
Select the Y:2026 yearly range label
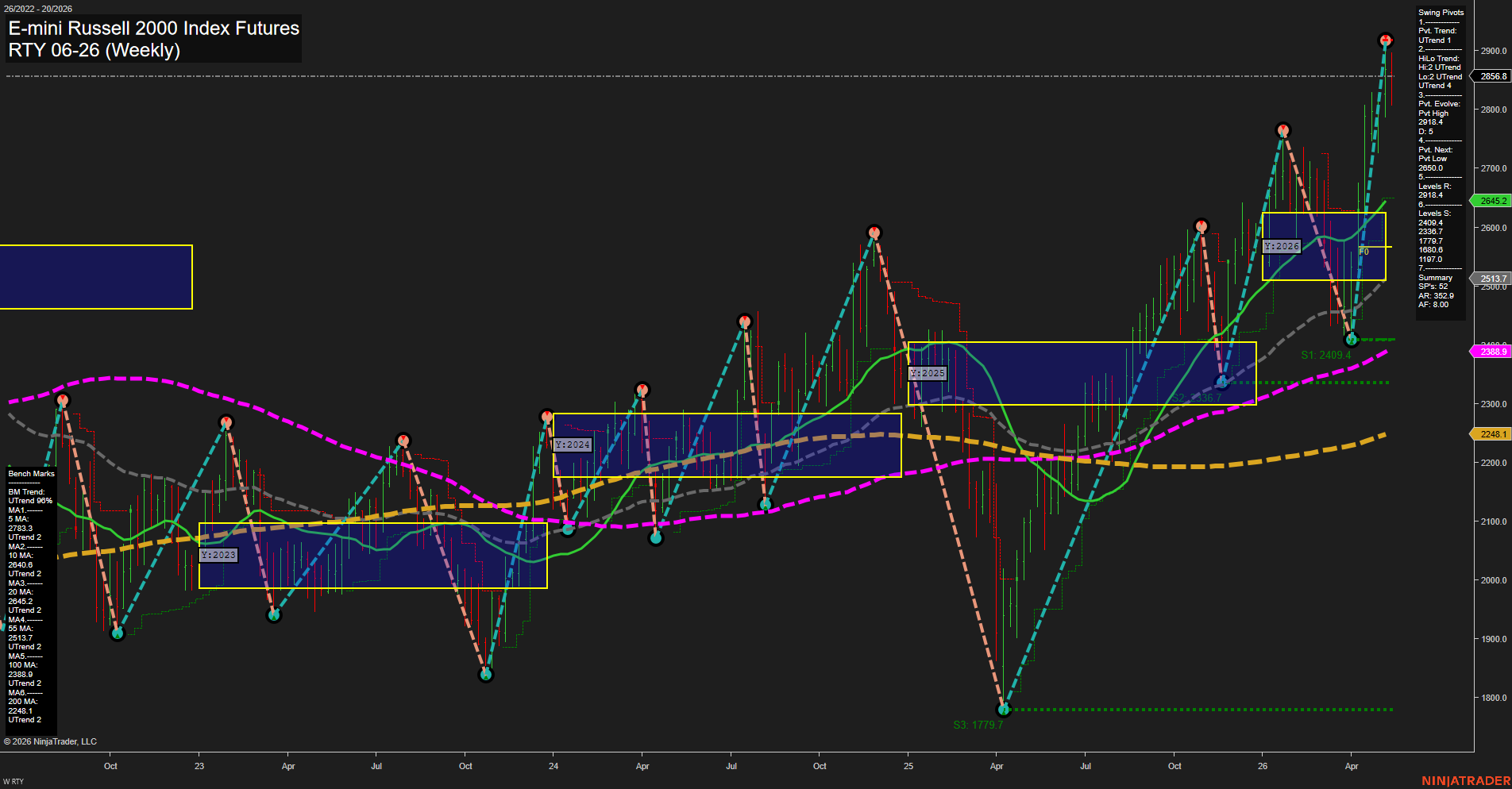point(1282,246)
